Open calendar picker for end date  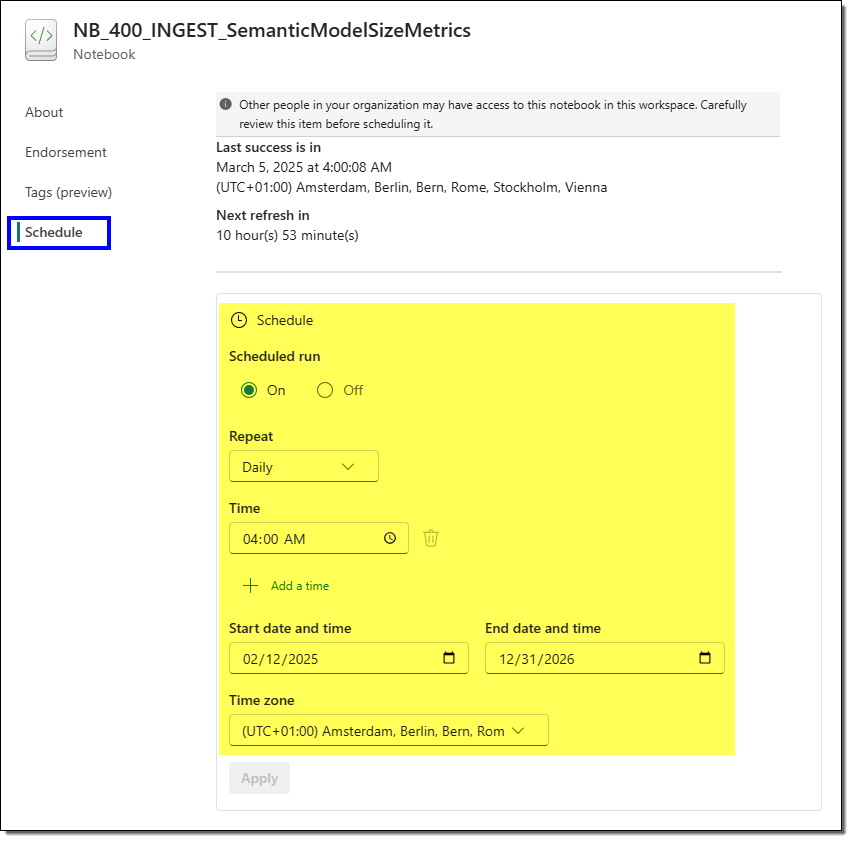pyautogui.click(x=705, y=658)
